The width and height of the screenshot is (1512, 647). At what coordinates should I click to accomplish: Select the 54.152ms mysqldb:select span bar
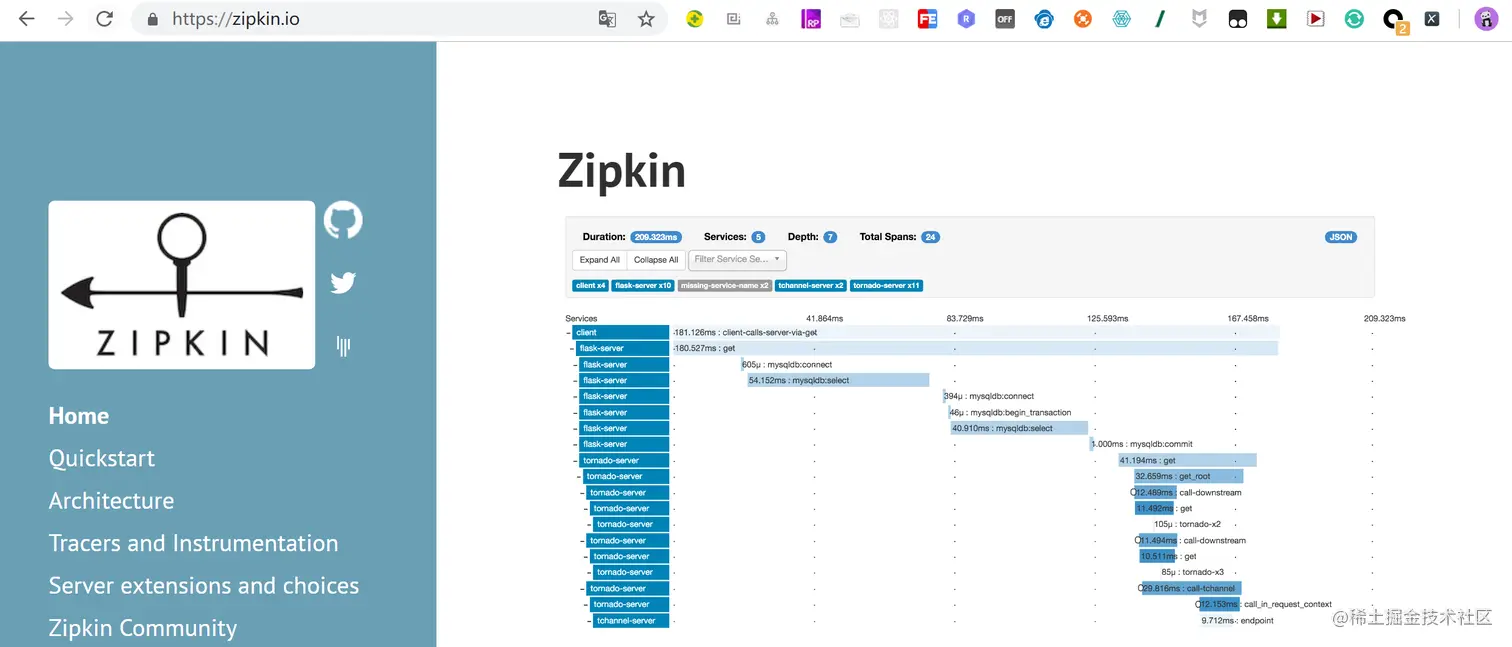(x=838, y=380)
